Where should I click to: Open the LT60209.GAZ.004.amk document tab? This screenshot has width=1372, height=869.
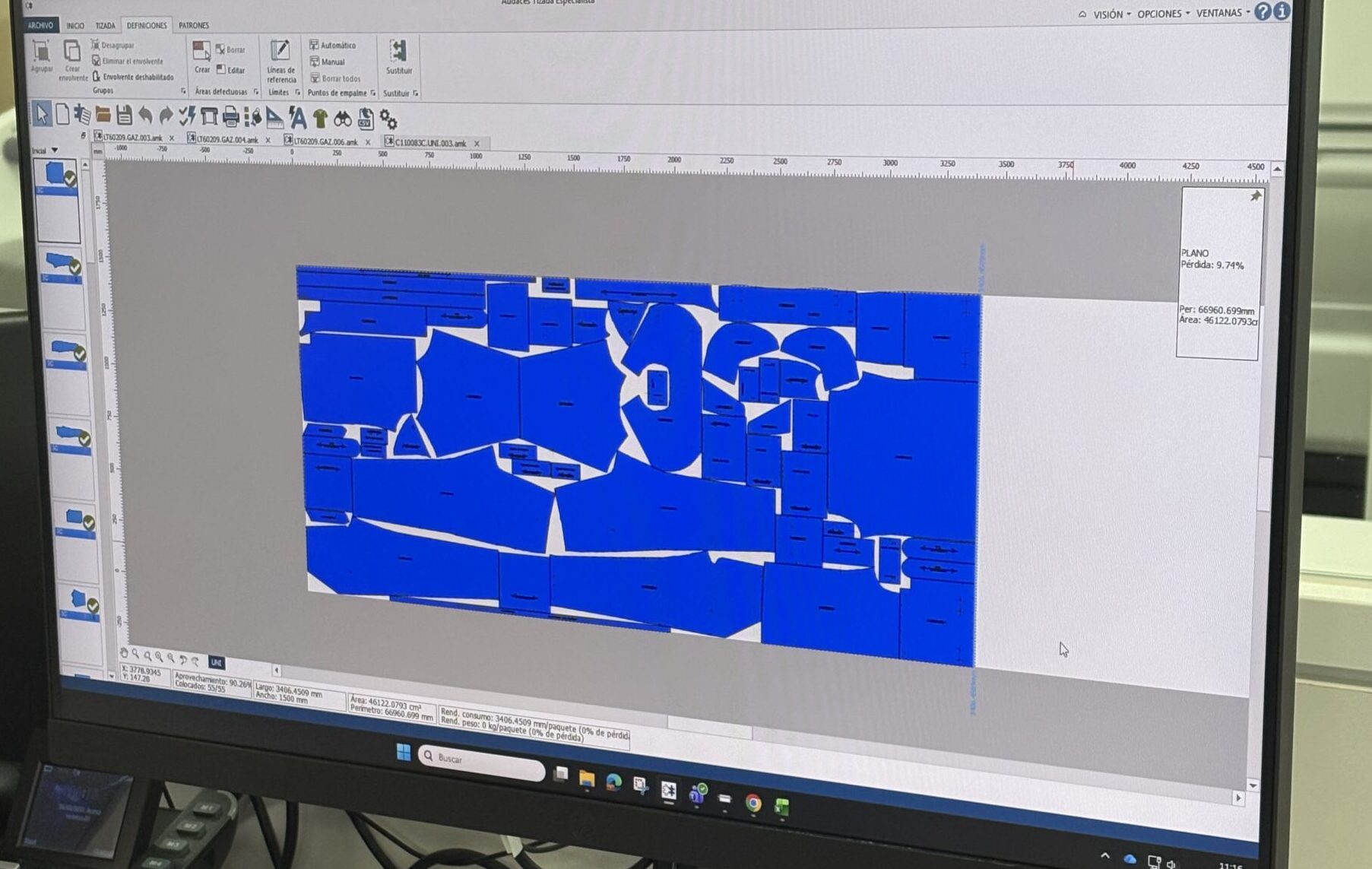tap(227, 140)
